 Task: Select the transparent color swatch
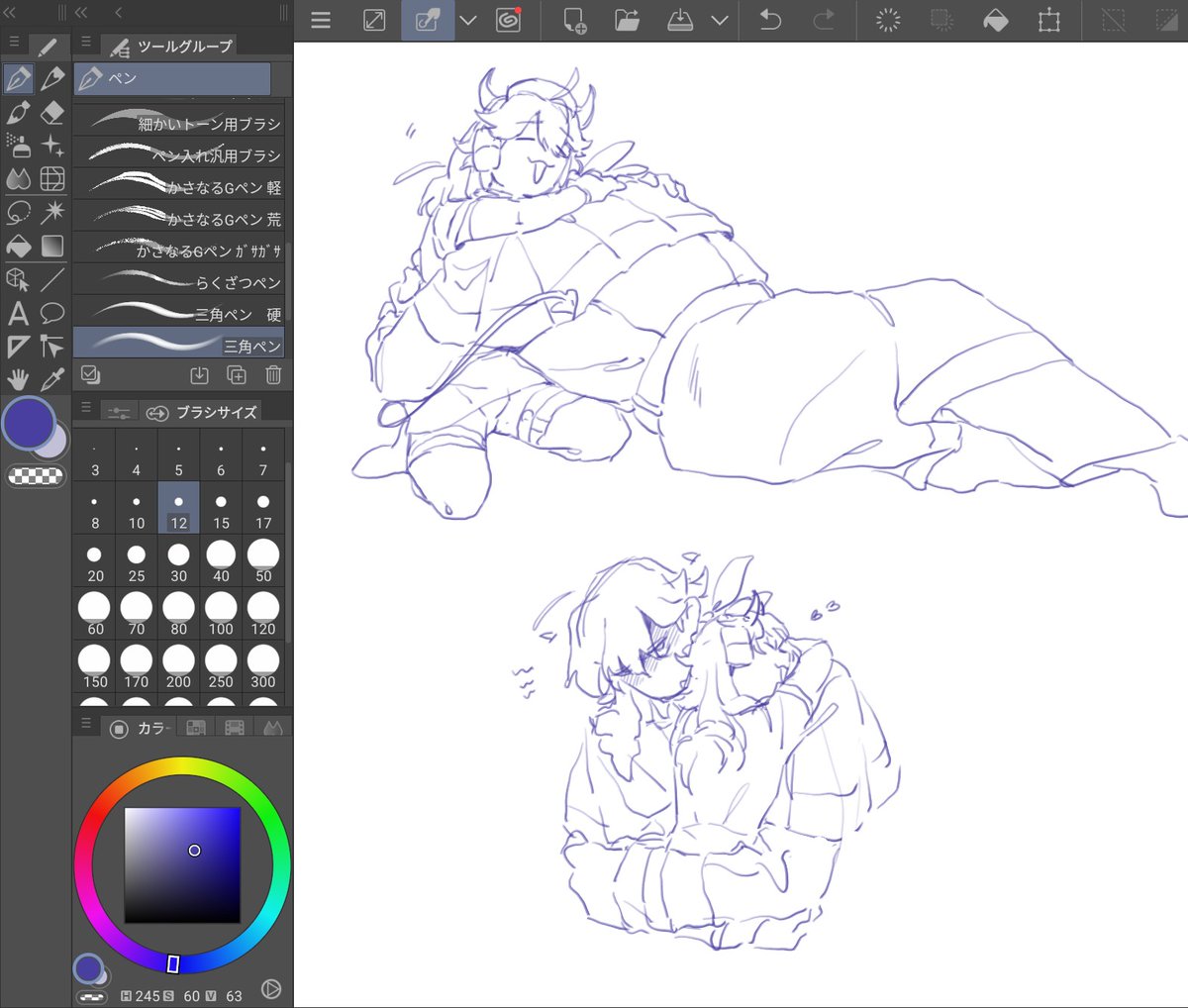pyautogui.click(x=36, y=476)
